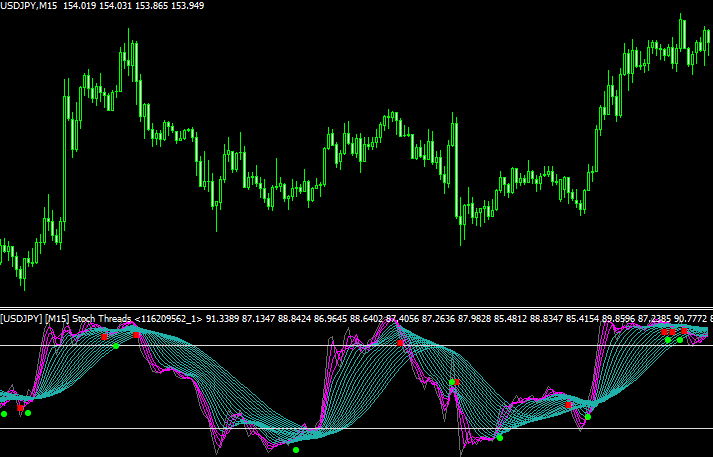This screenshot has width=713, height=457.
Task: Click the 90.7772 value in the indicator header
Action: pos(690,319)
